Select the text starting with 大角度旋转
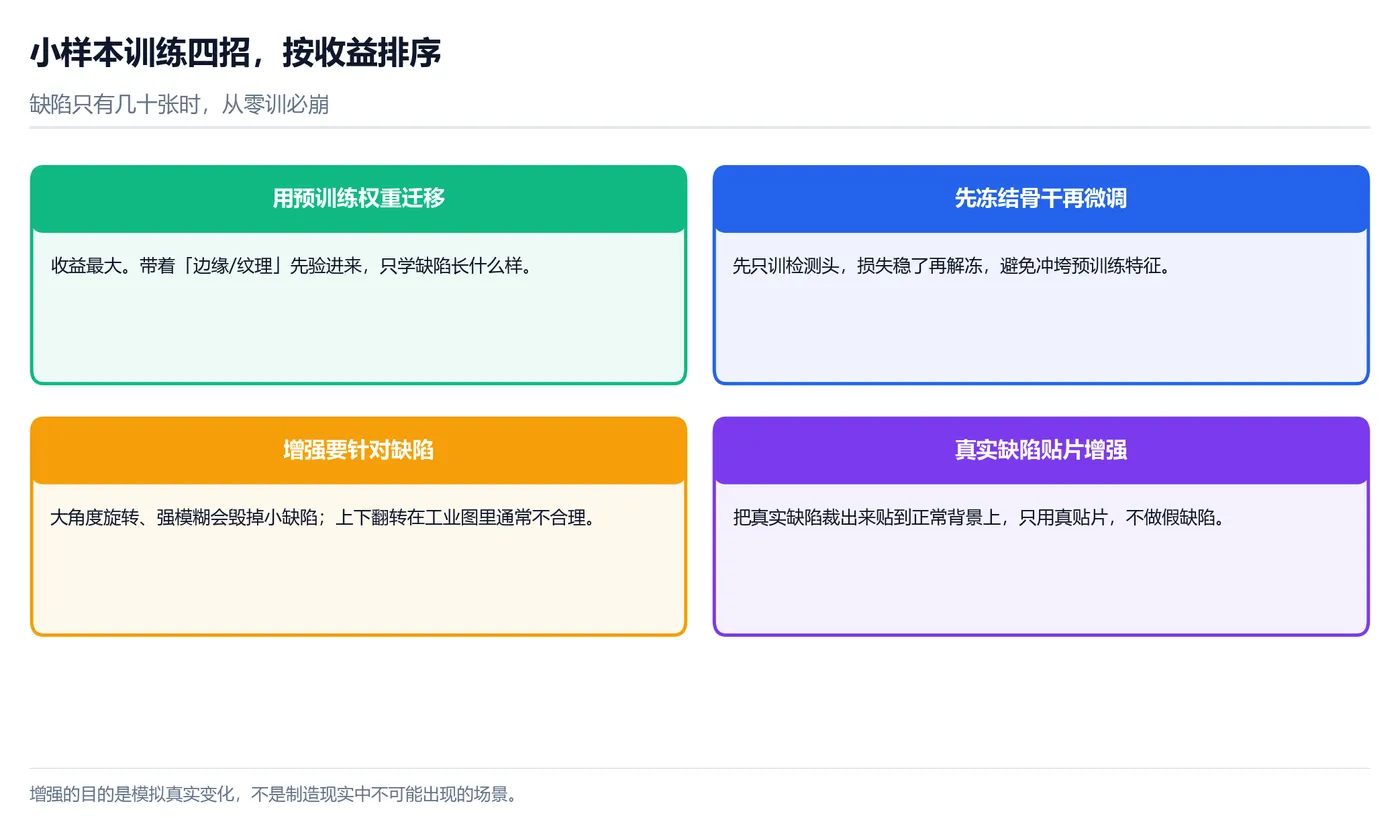 tap(323, 518)
